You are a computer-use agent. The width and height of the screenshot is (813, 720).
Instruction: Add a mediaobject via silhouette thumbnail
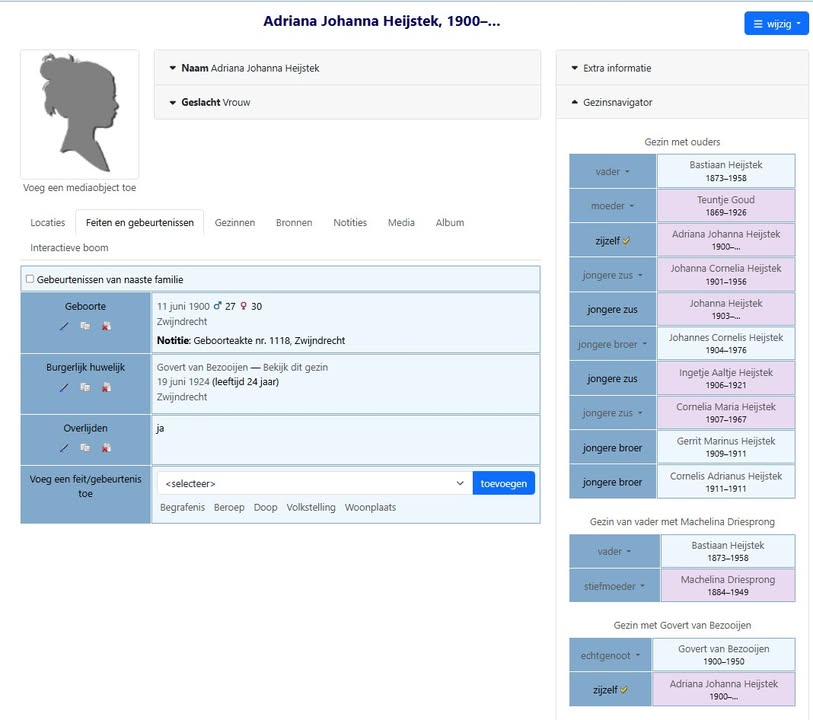79,114
